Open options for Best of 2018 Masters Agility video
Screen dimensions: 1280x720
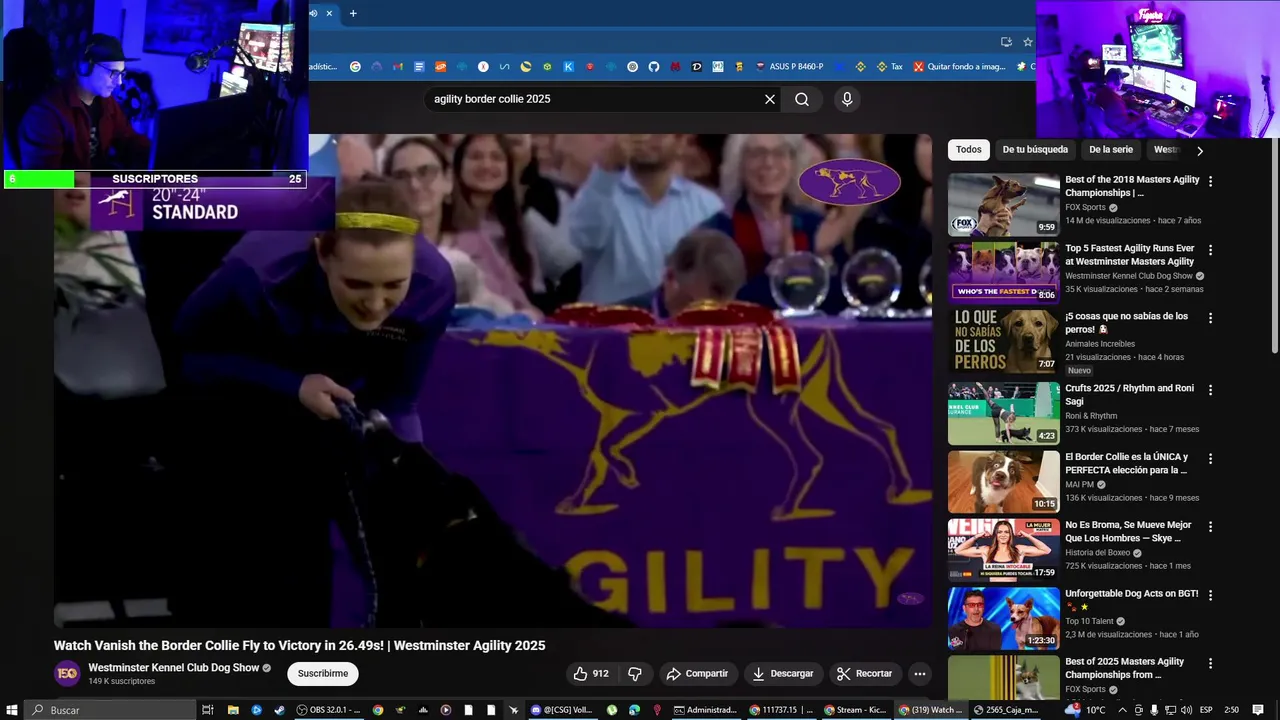click(x=1210, y=182)
